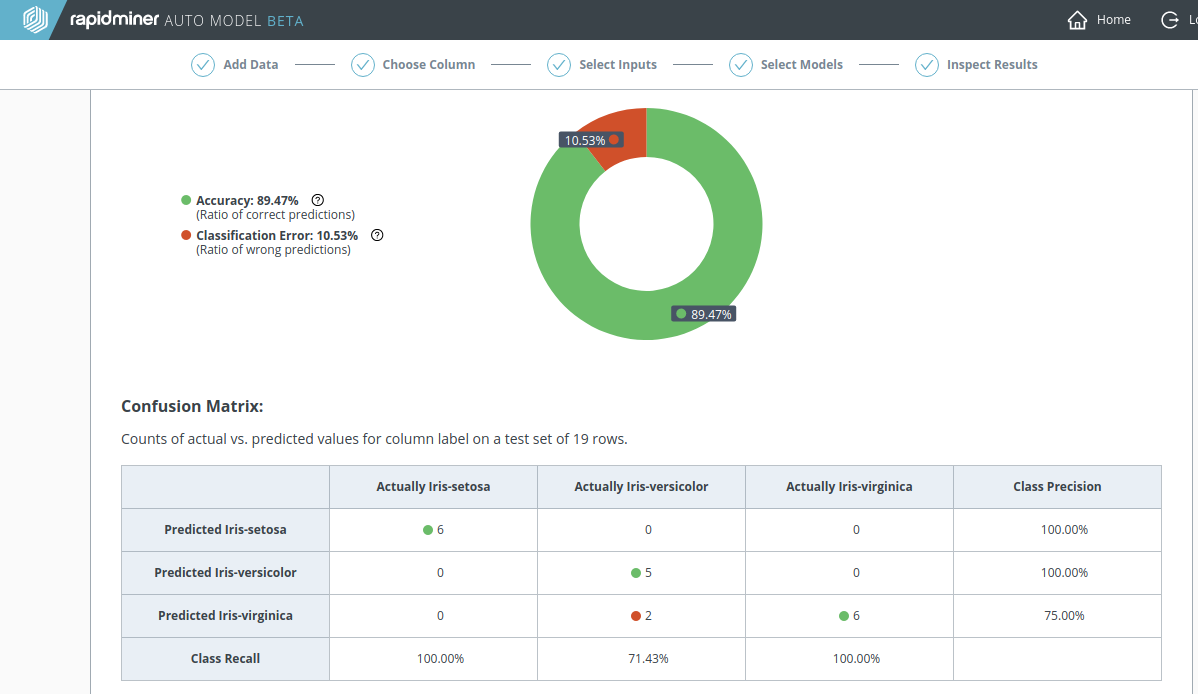The width and height of the screenshot is (1198, 694).
Task: Click the rapidminer Auto Model title
Action: [186, 20]
